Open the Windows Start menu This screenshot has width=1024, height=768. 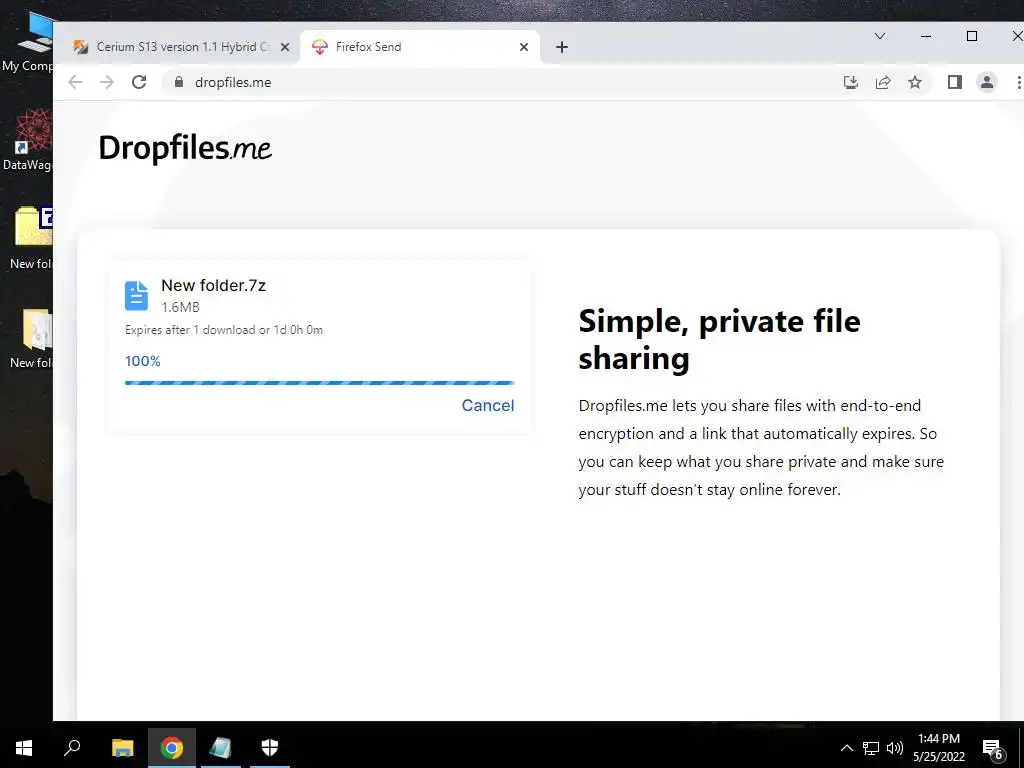tap(24, 747)
